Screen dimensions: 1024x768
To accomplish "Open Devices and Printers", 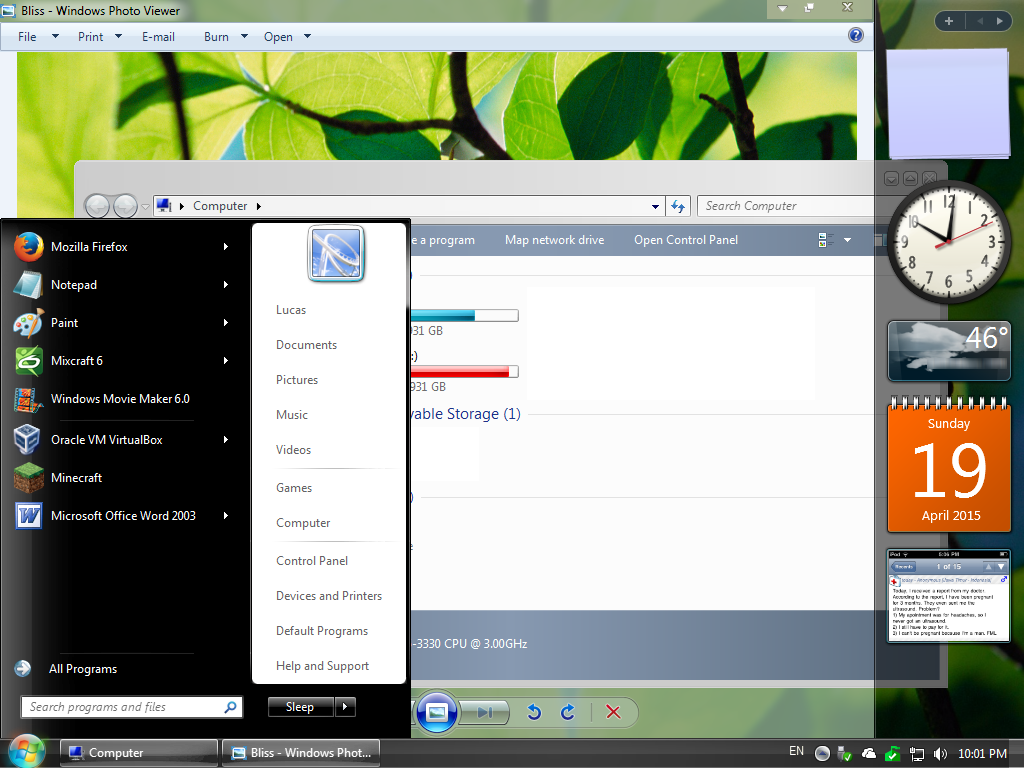I will [328, 596].
